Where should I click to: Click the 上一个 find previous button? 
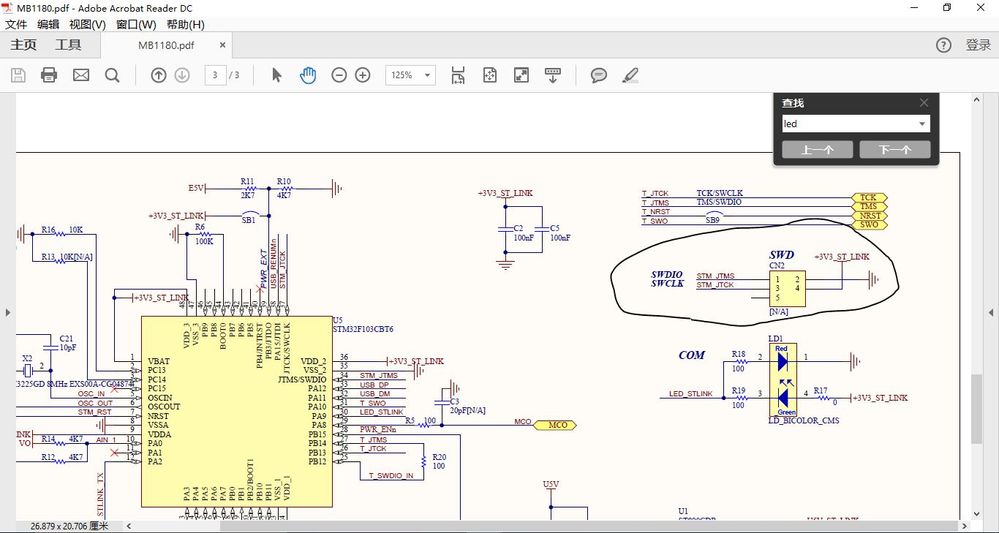817,150
